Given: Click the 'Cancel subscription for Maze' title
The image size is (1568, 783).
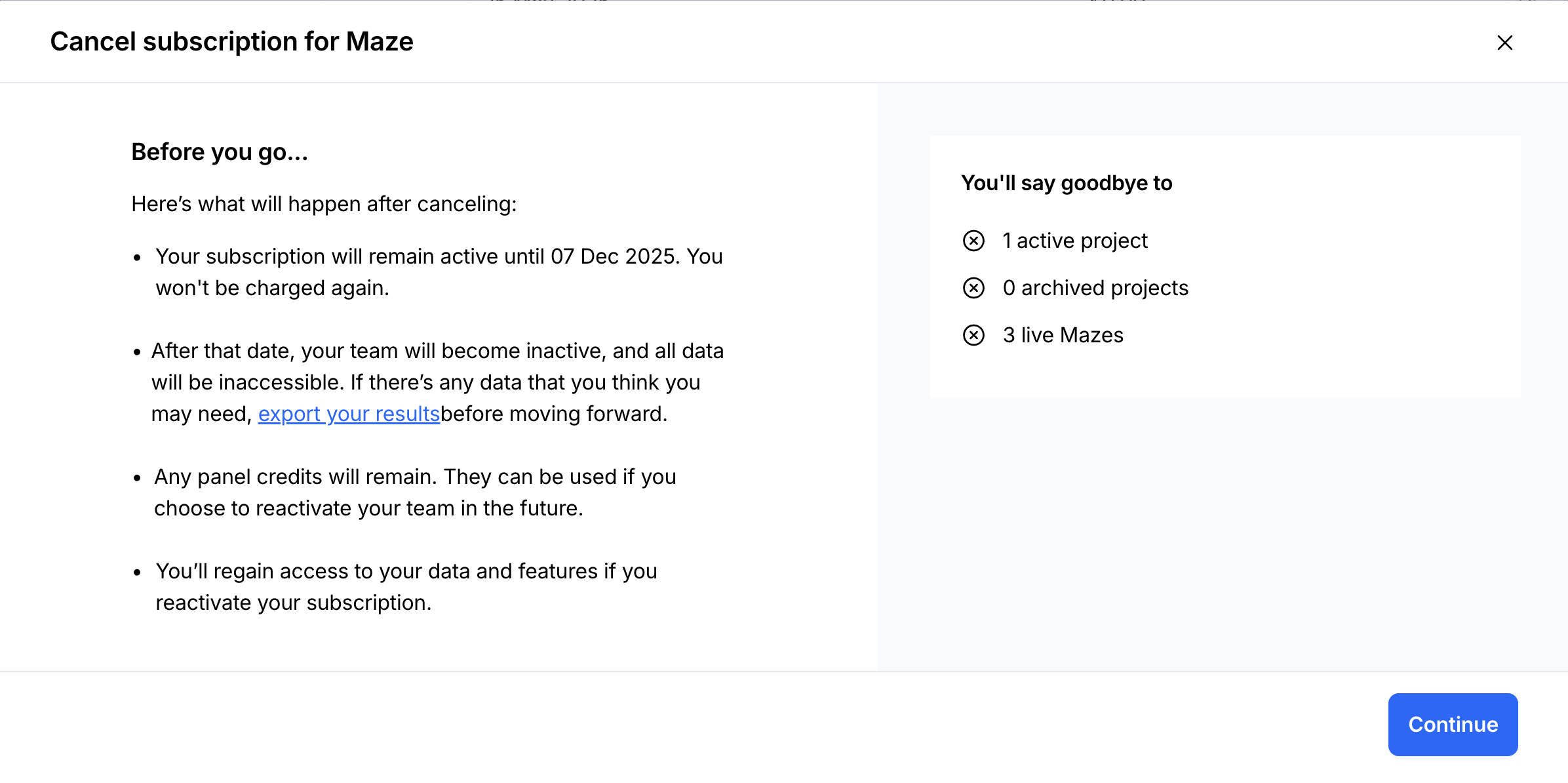Looking at the screenshot, I should pyautogui.click(x=231, y=41).
